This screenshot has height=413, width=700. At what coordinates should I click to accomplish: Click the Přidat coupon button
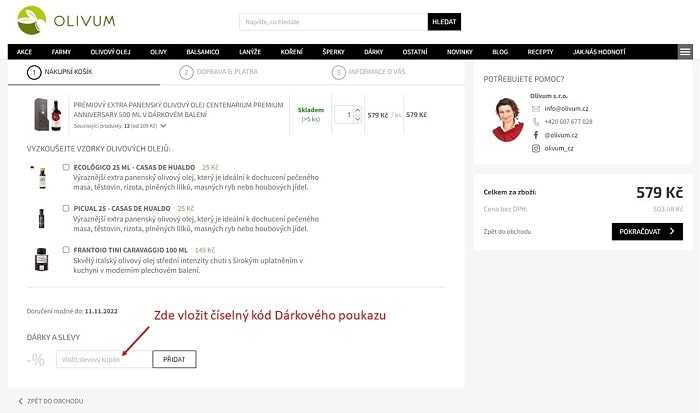tap(174, 359)
